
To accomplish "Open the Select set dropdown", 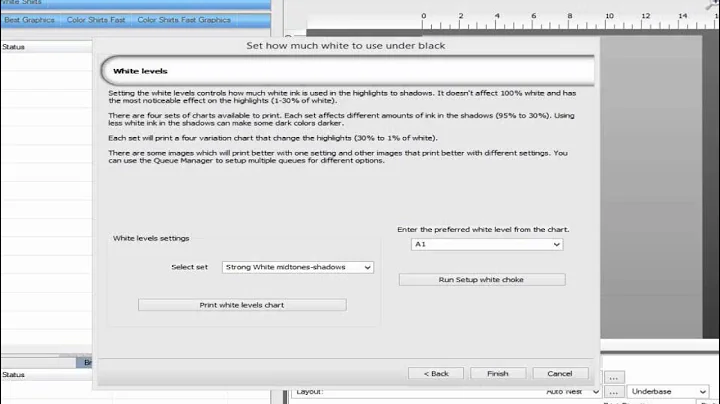I will (298, 267).
